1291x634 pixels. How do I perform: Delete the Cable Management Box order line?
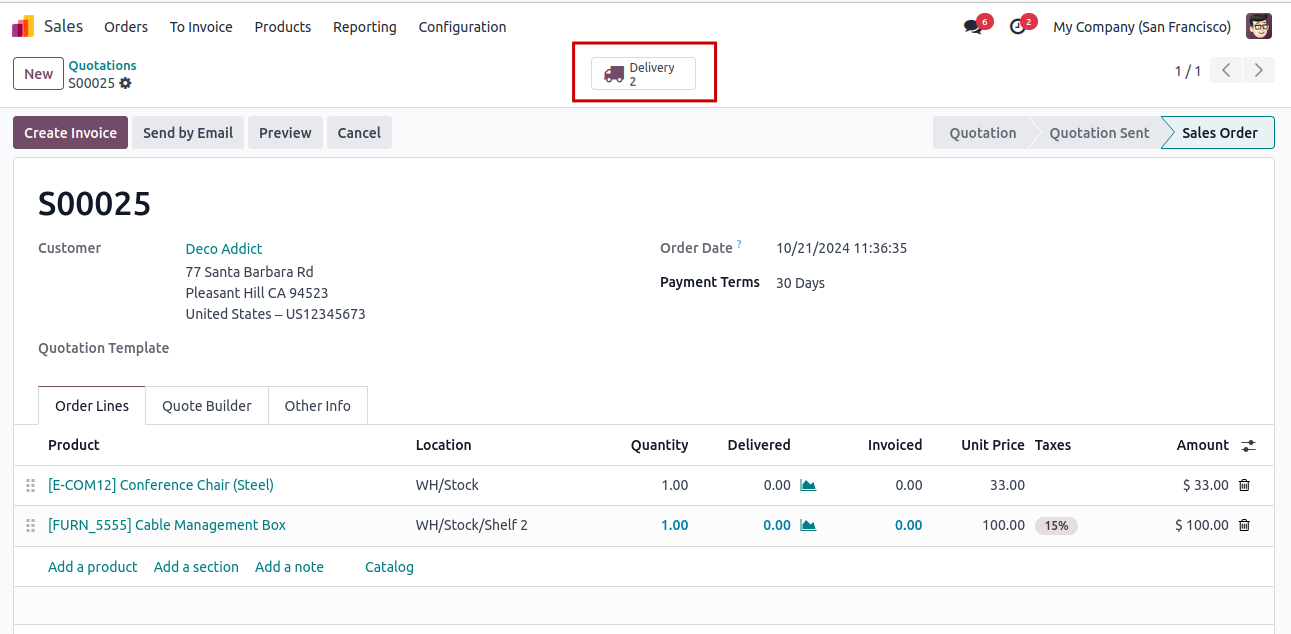[1244, 525]
